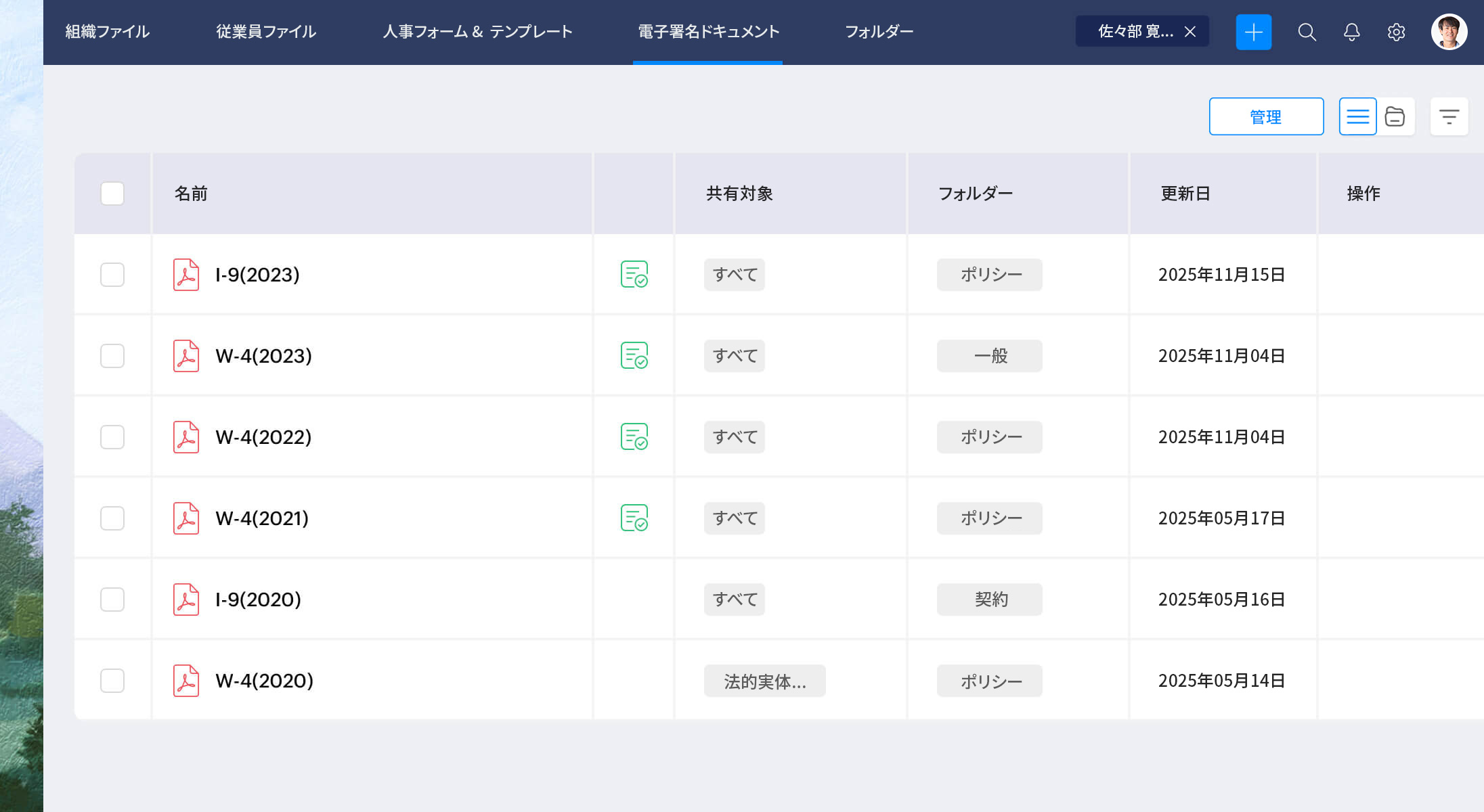Open the filter icon at top right

click(1449, 116)
